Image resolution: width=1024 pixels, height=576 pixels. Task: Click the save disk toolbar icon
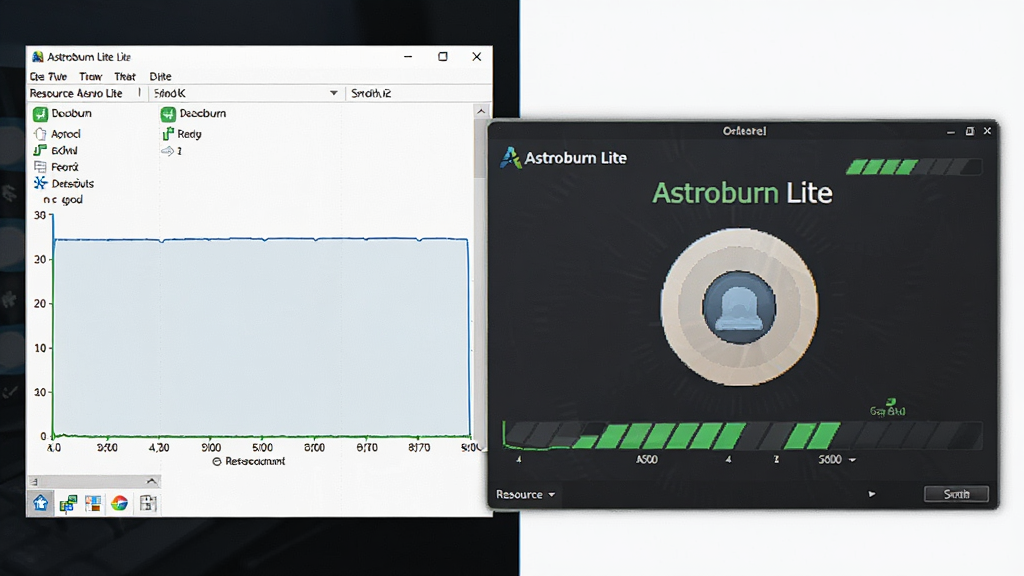pos(148,504)
